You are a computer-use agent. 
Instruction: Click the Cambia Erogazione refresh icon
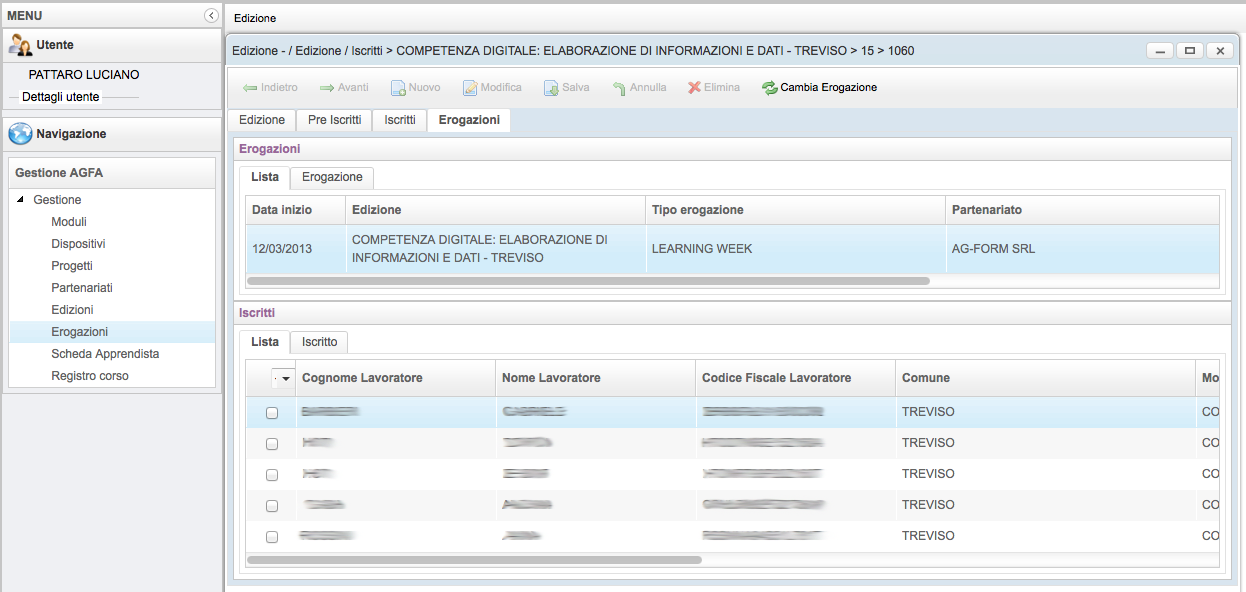click(x=769, y=88)
